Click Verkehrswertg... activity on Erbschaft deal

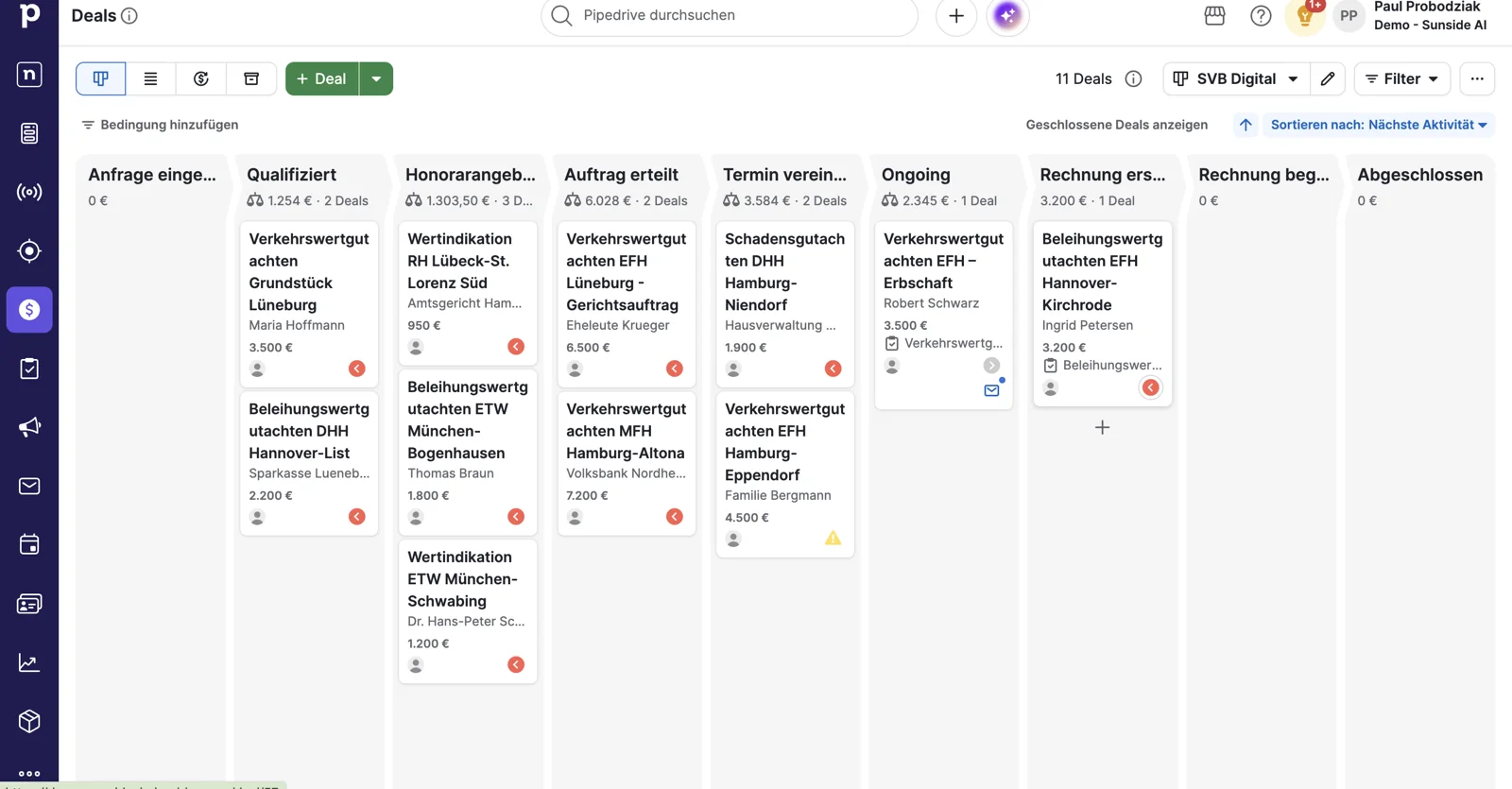click(x=943, y=343)
